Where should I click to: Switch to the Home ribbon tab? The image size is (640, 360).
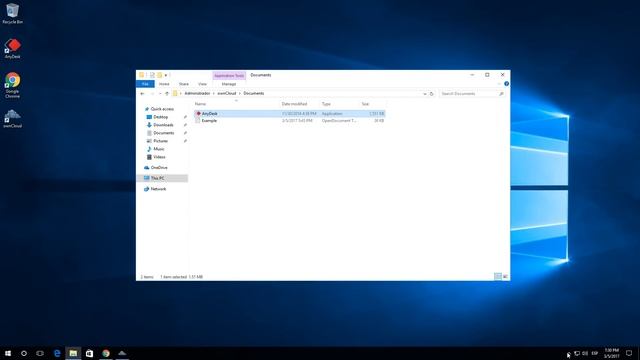pos(164,84)
